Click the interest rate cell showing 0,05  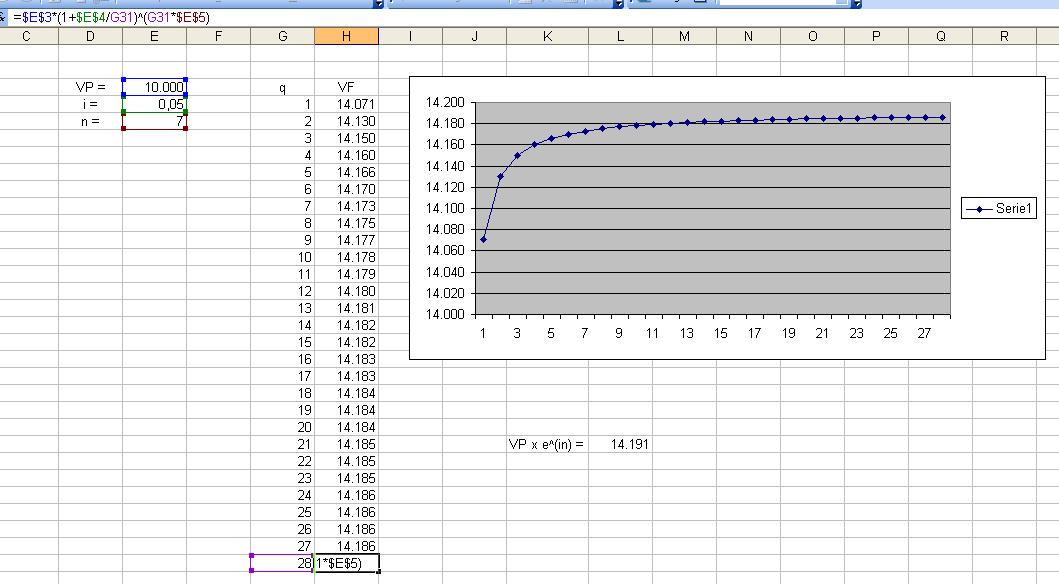[154, 104]
